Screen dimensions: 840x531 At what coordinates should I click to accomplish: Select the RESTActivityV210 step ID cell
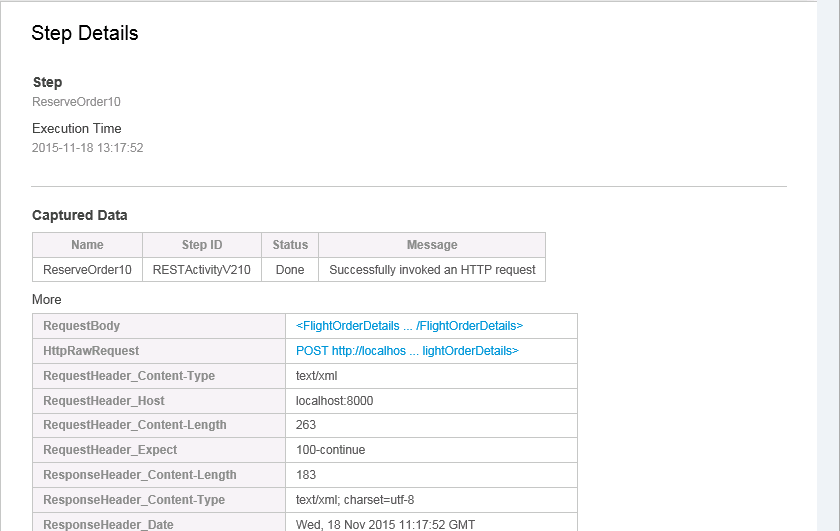point(202,270)
